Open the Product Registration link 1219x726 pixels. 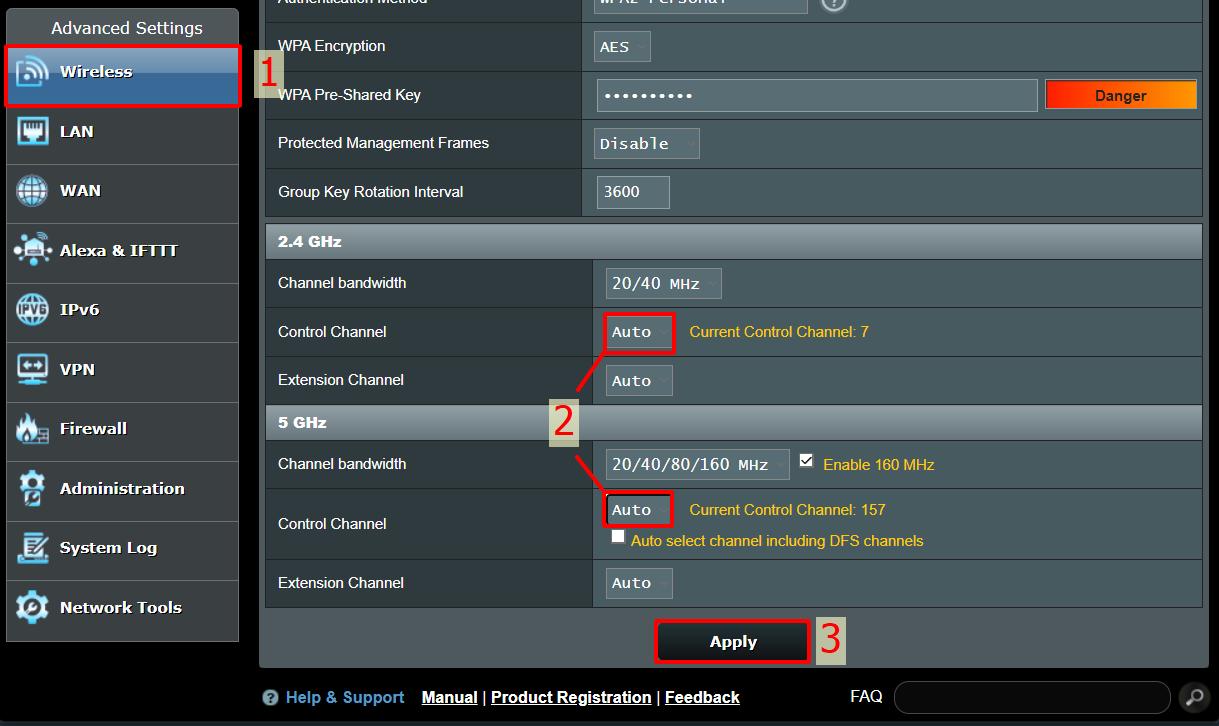pyautogui.click(x=571, y=698)
